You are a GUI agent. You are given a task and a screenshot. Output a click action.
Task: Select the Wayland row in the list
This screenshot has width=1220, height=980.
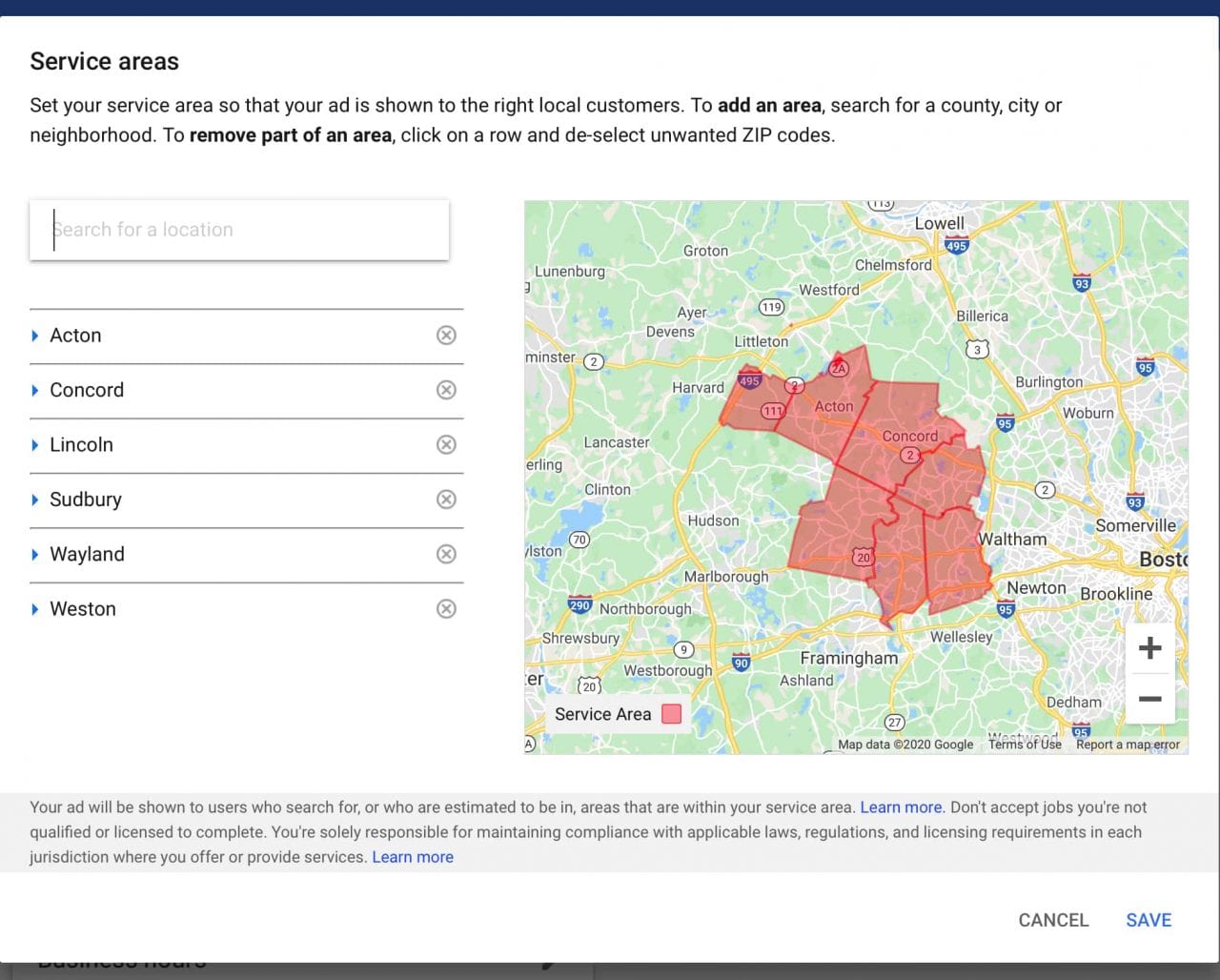point(191,554)
